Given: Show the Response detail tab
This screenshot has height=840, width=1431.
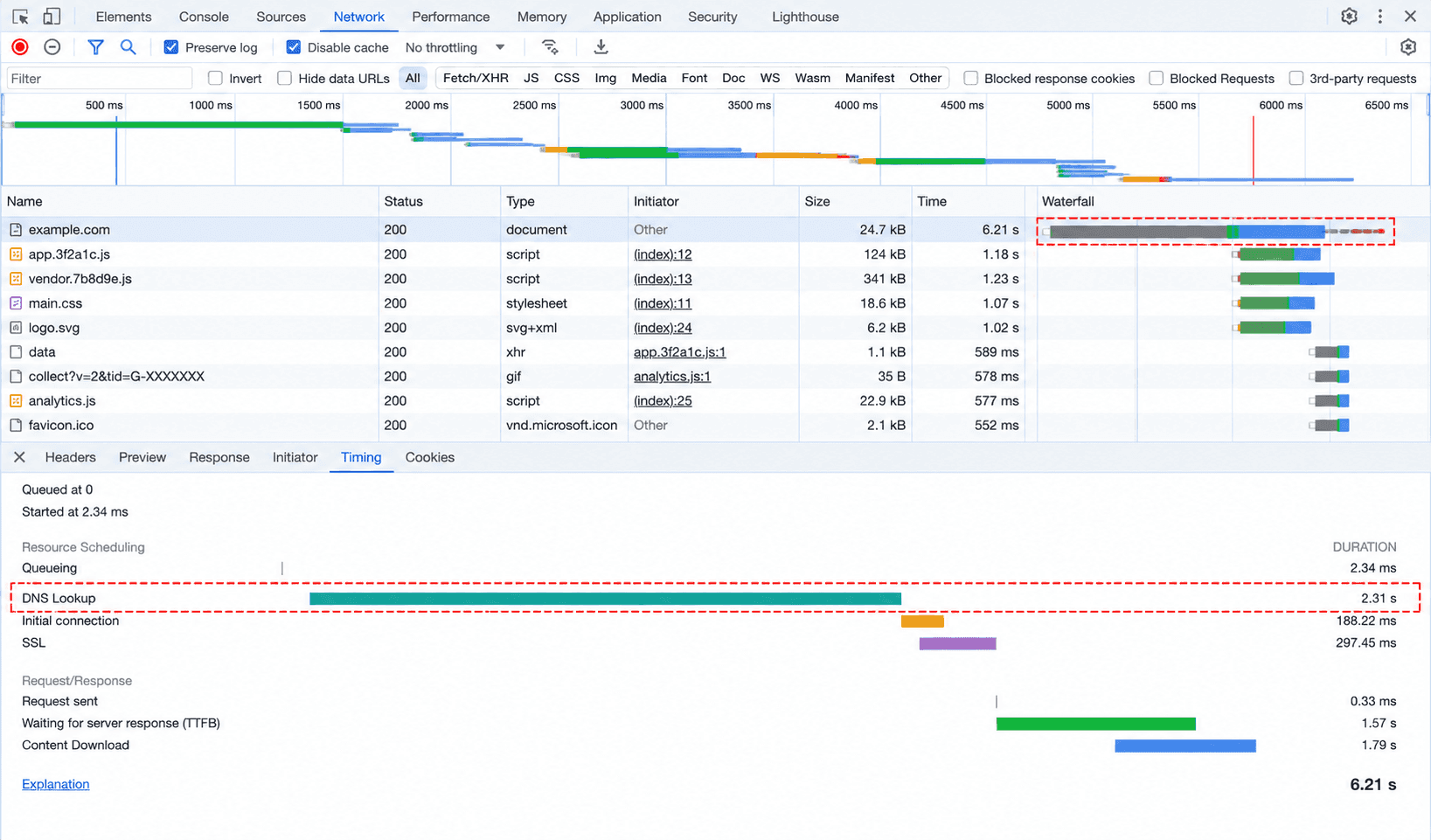Looking at the screenshot, I should click(x=219, y=457).
